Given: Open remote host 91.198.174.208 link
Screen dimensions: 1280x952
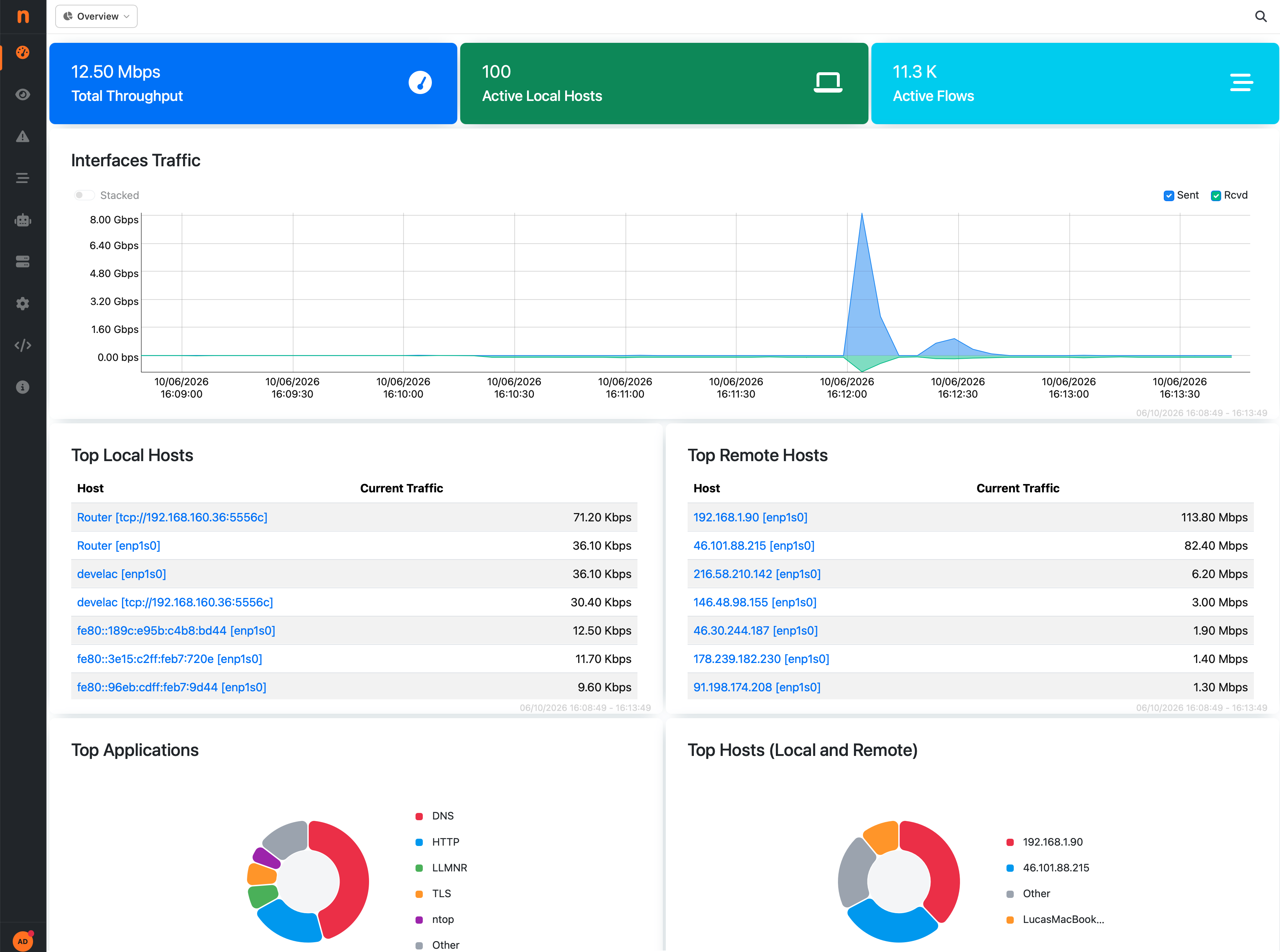Looking at the screenshot, I should tap(757, 687).
